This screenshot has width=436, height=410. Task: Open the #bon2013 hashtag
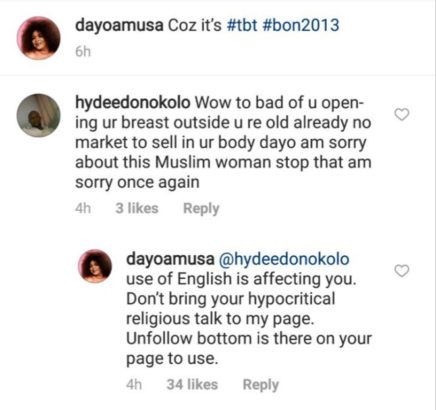pos(301,26)
